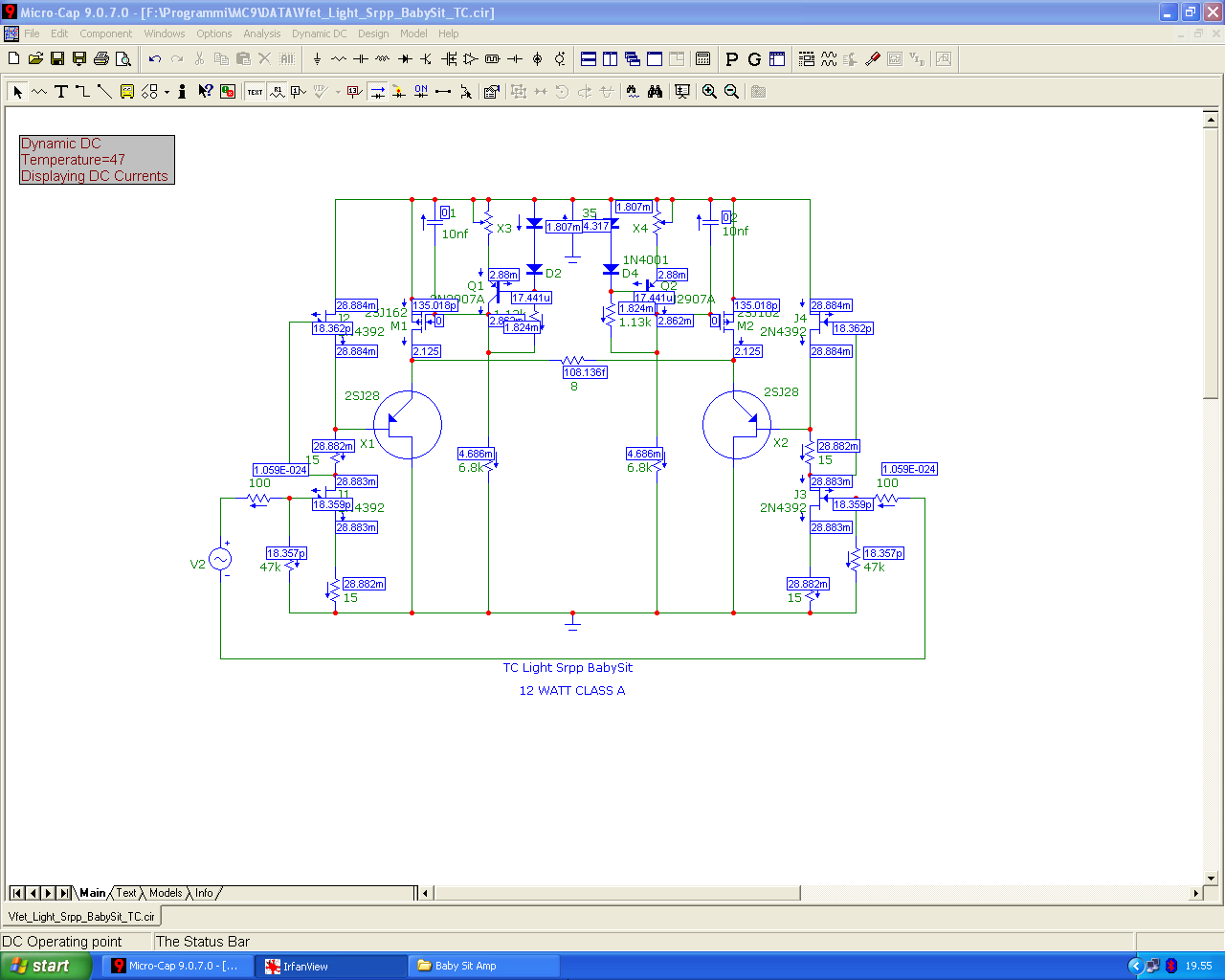Place a capacitor component
Image resolution: width=1225 pixels, height=980 pixels.
pyautogui.click(x=361, y=59)
